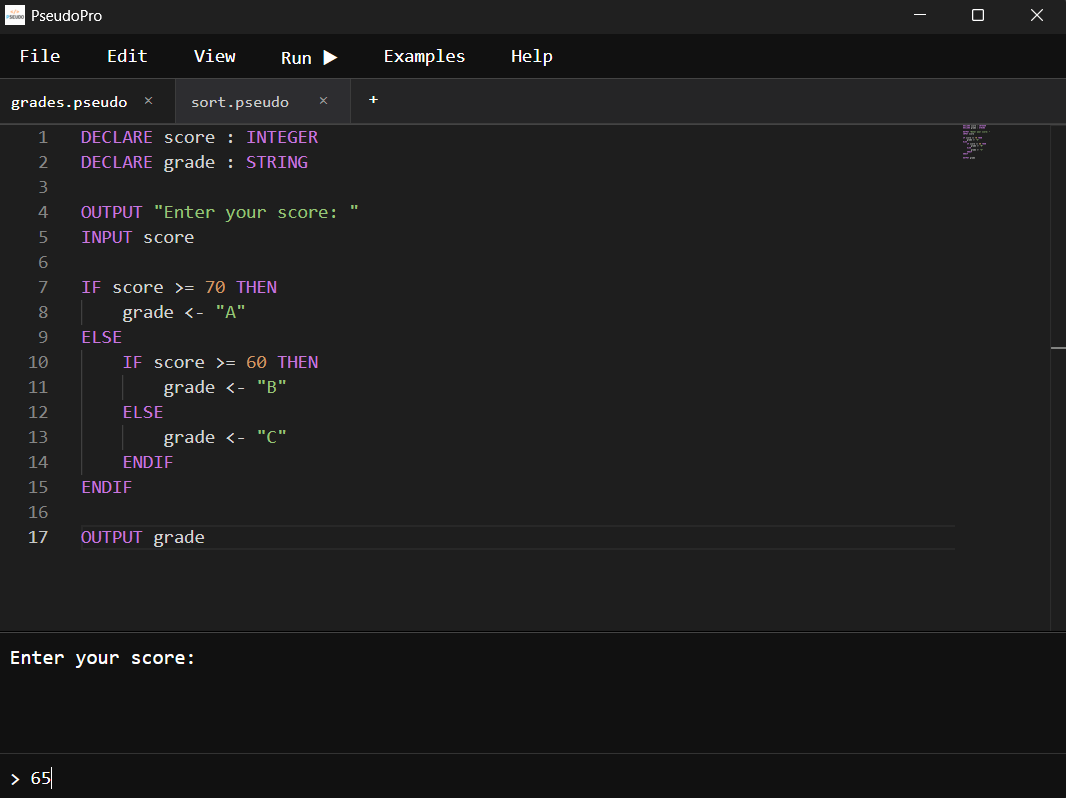Click the "C" string on line 13
Image resolution: width=1066 pixels, height=798 pixels.
pos(272,437)
